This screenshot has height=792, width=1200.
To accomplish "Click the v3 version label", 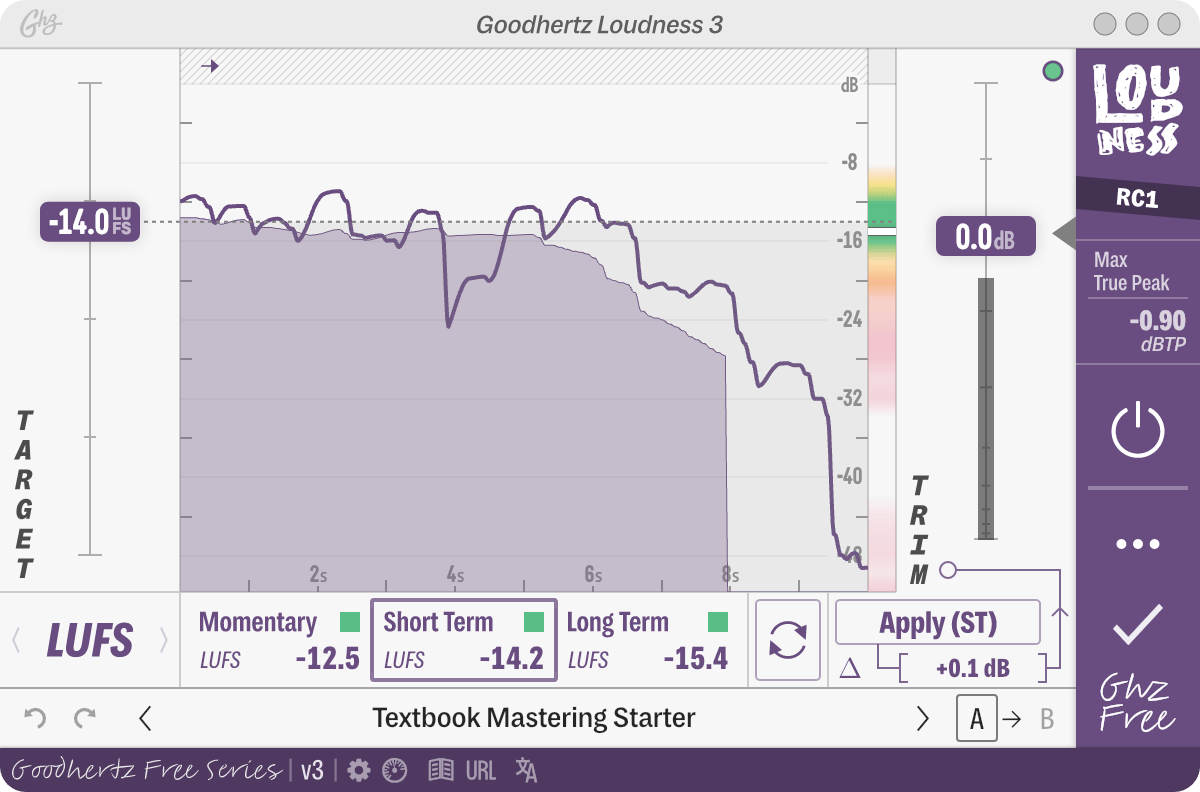I will [312, 770].
